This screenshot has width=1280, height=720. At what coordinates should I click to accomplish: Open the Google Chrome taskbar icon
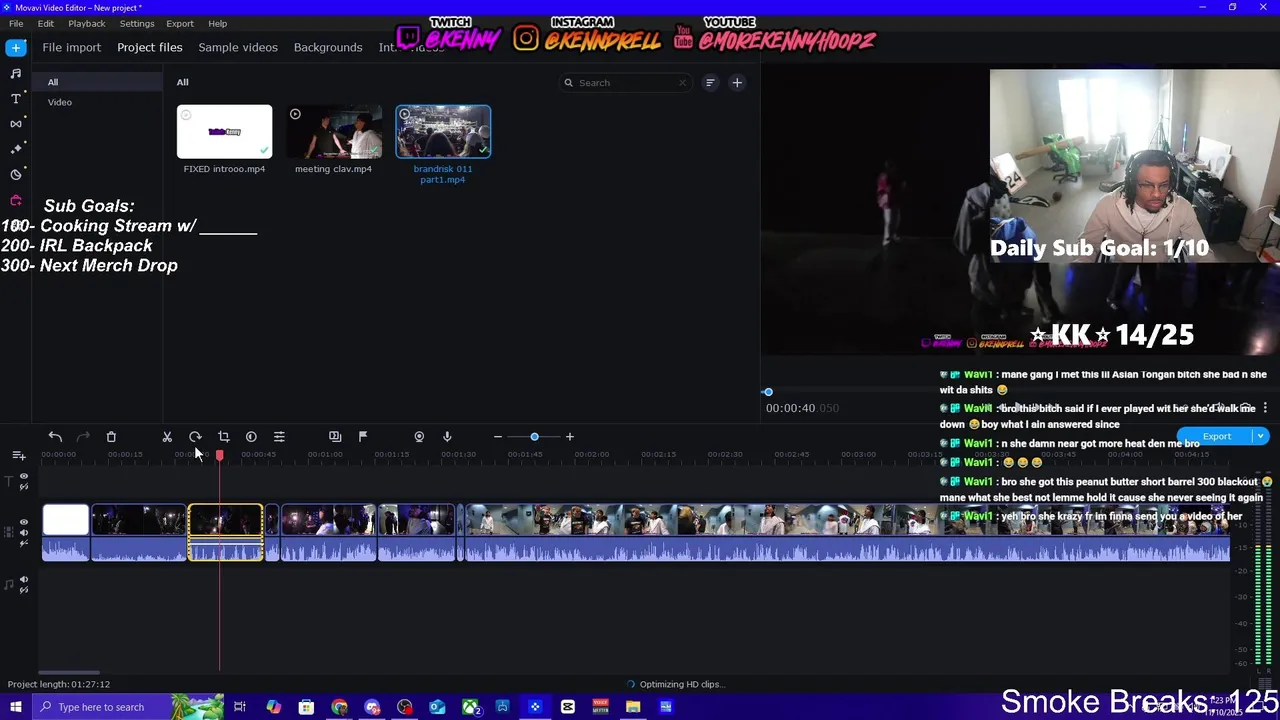(339, 707)
